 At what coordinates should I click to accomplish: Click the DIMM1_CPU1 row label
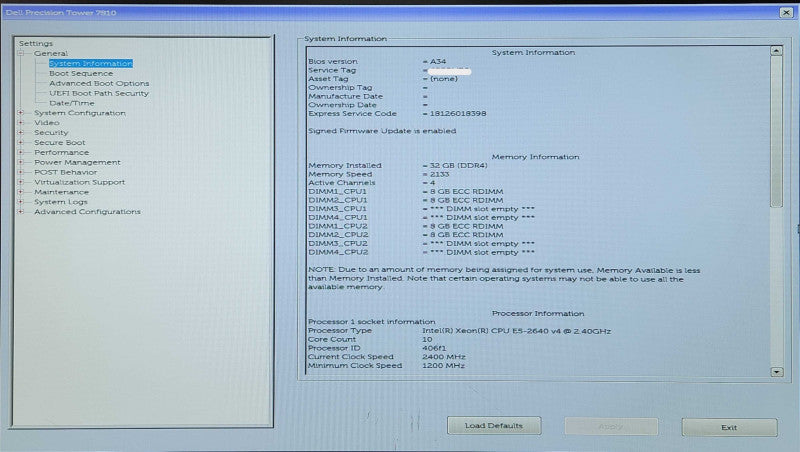coord(337,191)
